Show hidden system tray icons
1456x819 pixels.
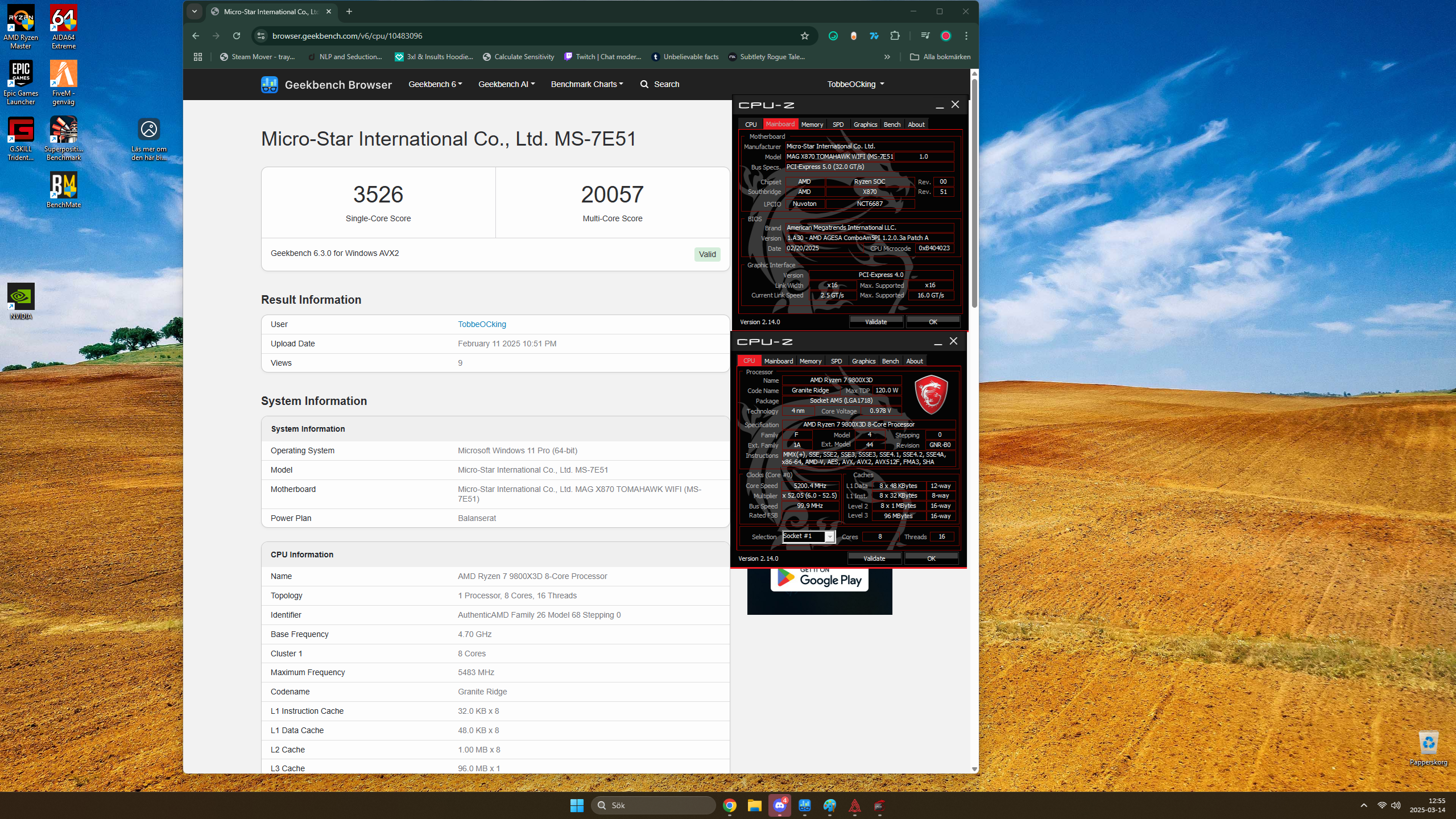(x=1363, y=805)
